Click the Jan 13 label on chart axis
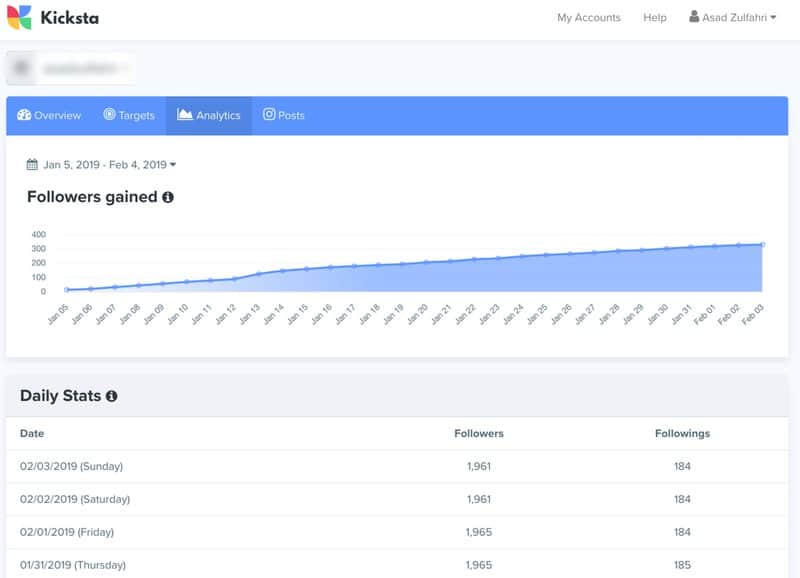The height and width of the screenshot is (578, 800). [250, 314]
